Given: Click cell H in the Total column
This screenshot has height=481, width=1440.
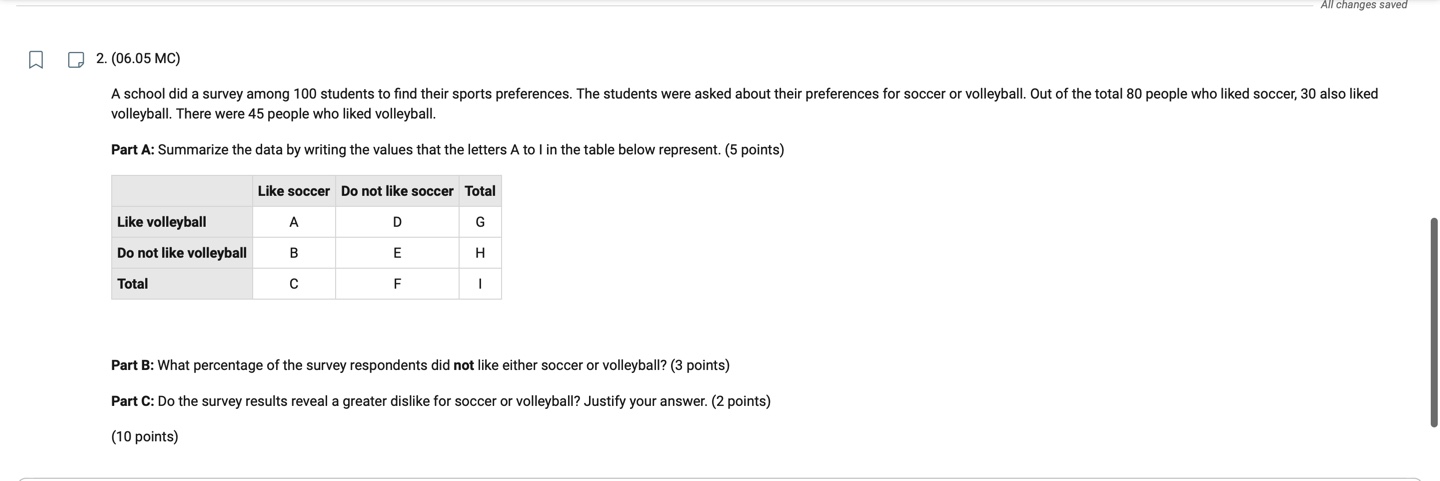Looking at the screenshot, I should [x=480, y=253].
